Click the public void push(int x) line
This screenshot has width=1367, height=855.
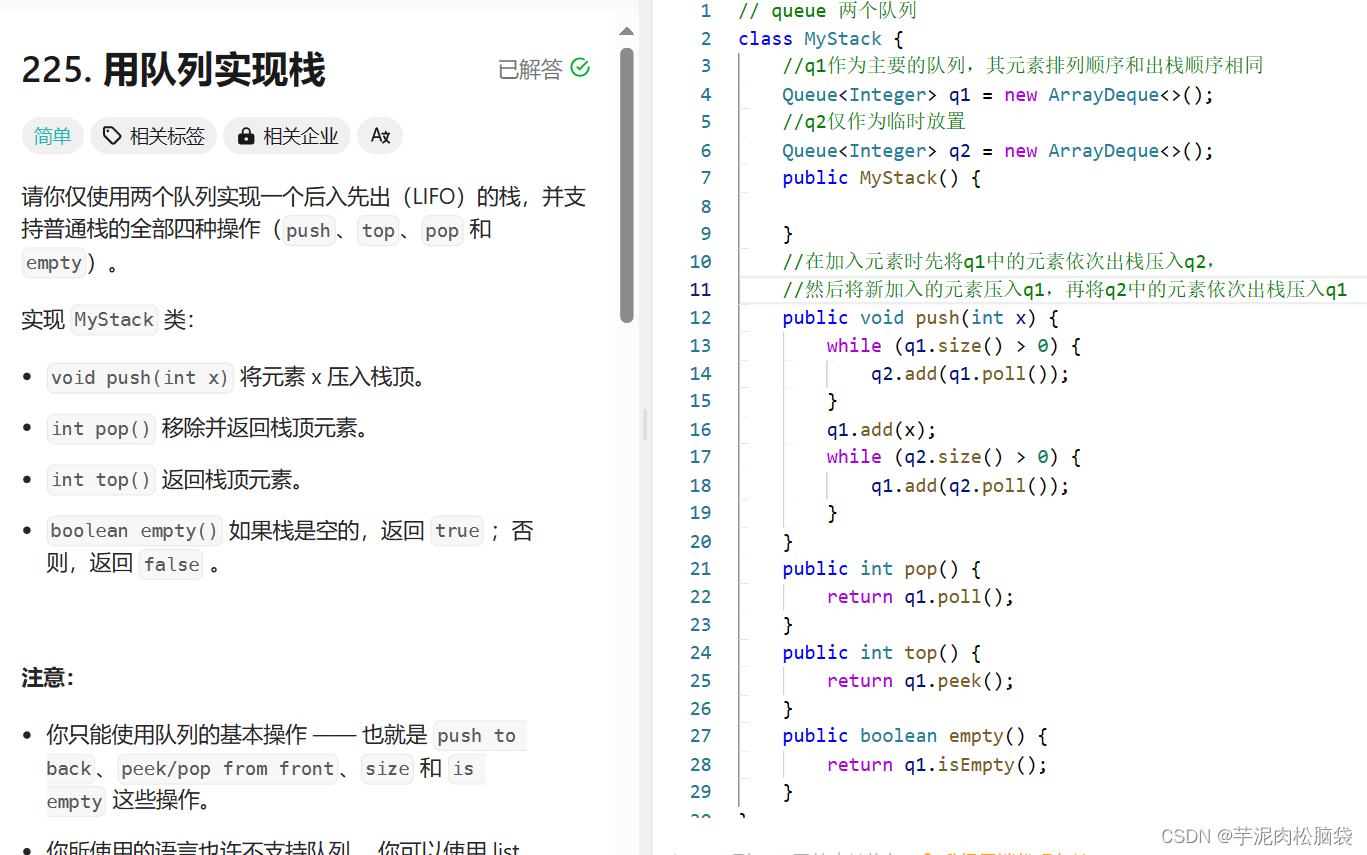(920, 318)
